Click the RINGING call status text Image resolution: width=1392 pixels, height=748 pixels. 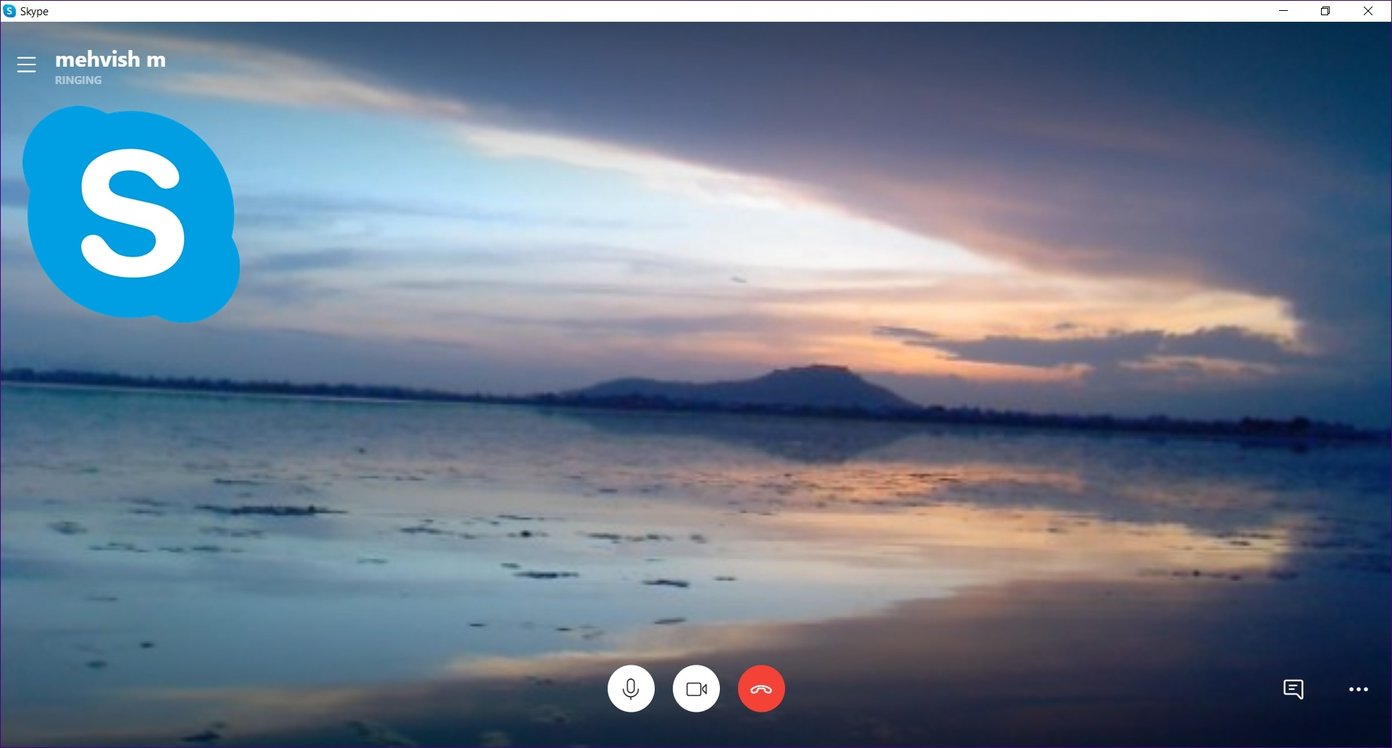point(78,81)
